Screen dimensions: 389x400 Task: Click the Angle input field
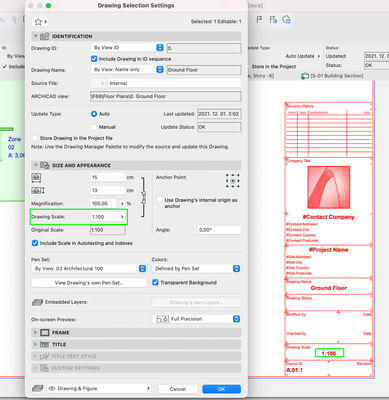click(x=219, y=230)
